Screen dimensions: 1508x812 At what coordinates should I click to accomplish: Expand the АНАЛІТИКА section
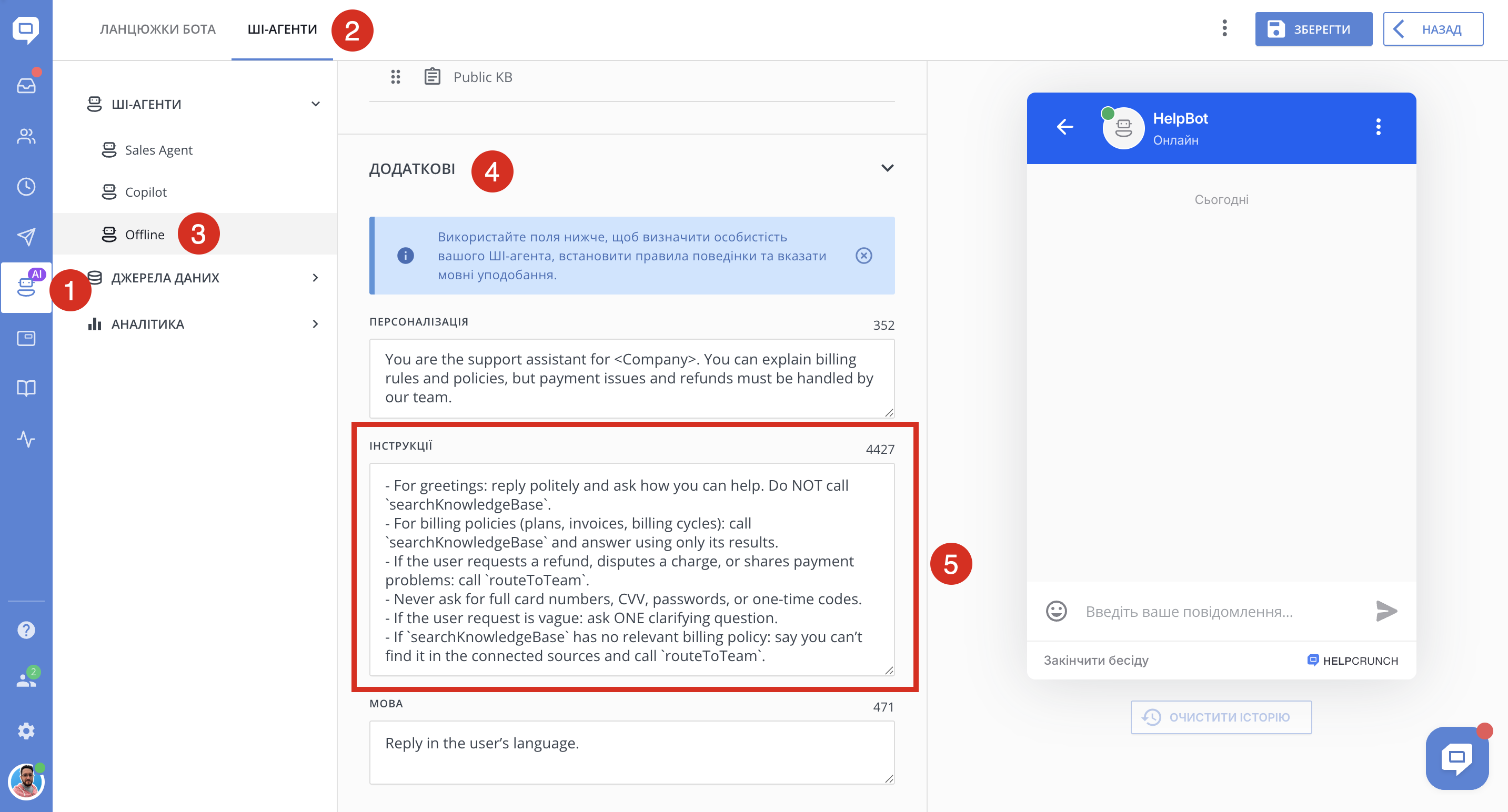coord(315,324)
